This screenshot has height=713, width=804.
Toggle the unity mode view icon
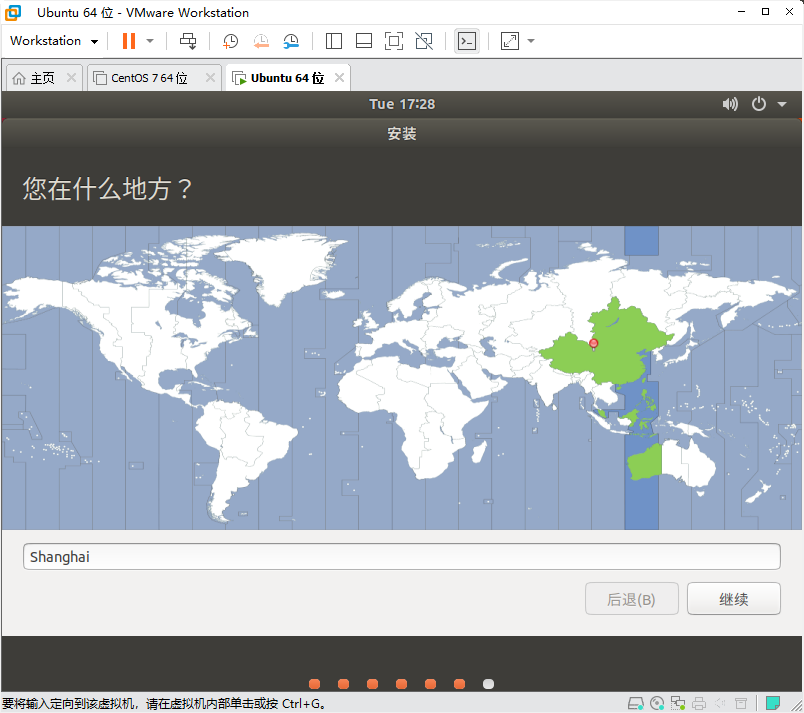pos(423,40)
